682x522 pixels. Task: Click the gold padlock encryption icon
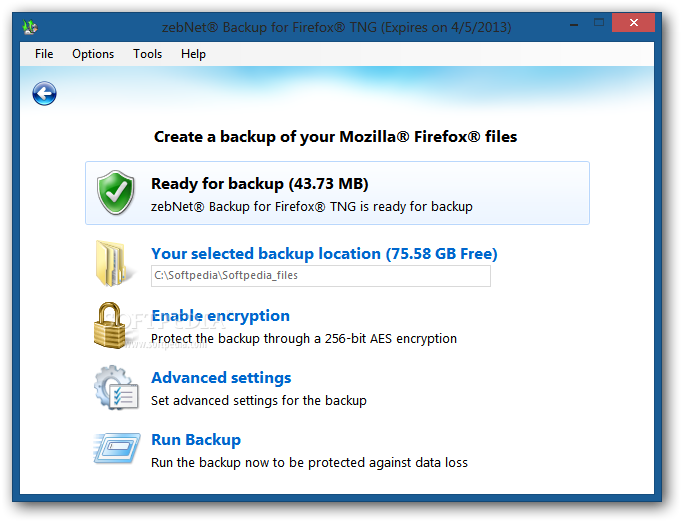110,326
